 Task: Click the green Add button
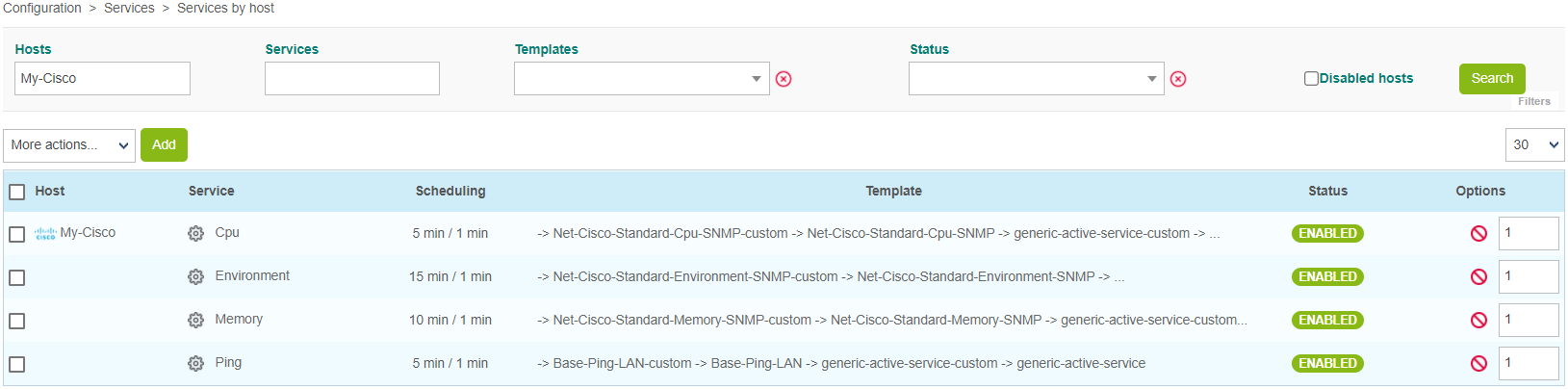(x=164, y=145)
